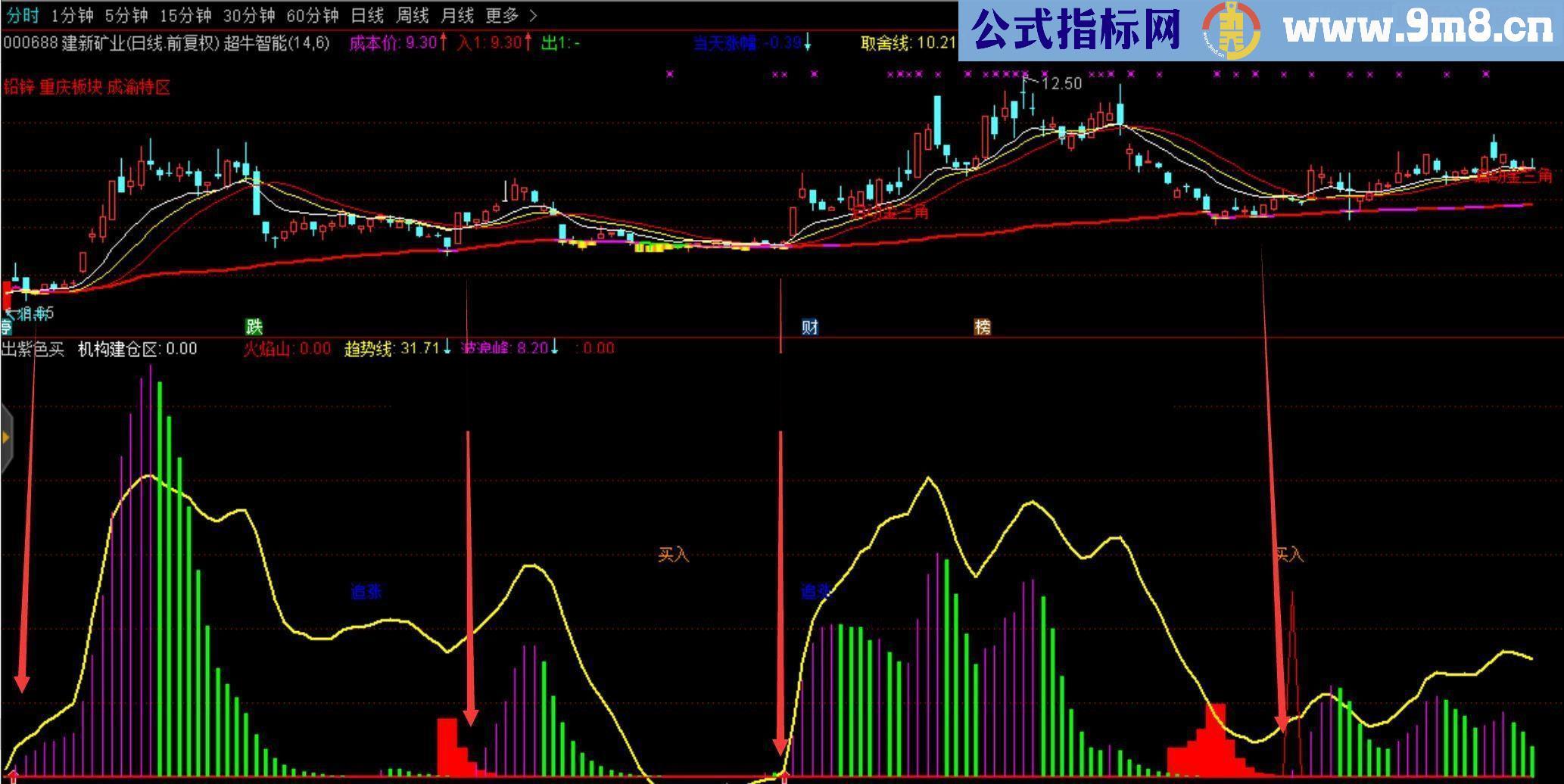Viewport: 1564px width, 784px height.
Task: Click the blue down arrow after 当天涨幅 -0.39
Action: click(808, 45)
